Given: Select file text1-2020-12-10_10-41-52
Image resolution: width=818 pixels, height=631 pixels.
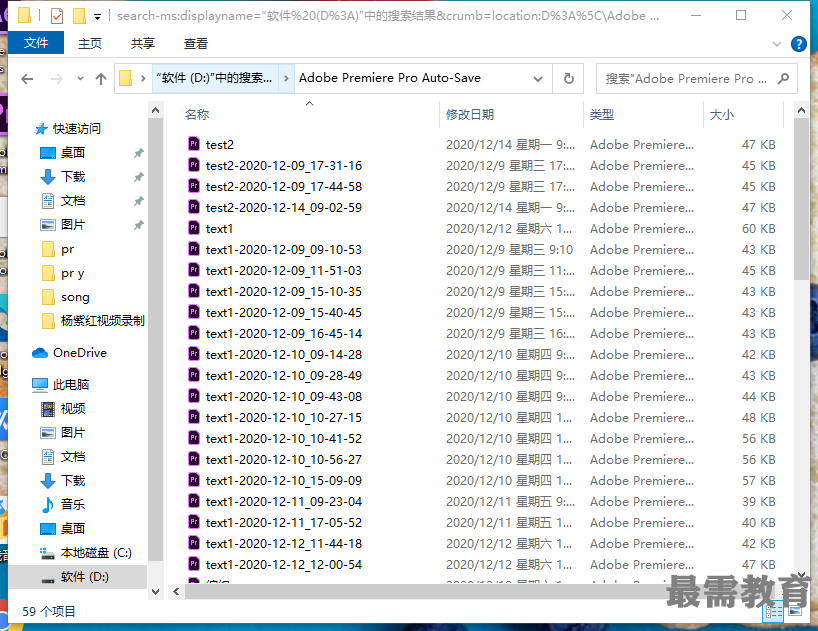Looking at the screenshot, I should coord(283,439).
